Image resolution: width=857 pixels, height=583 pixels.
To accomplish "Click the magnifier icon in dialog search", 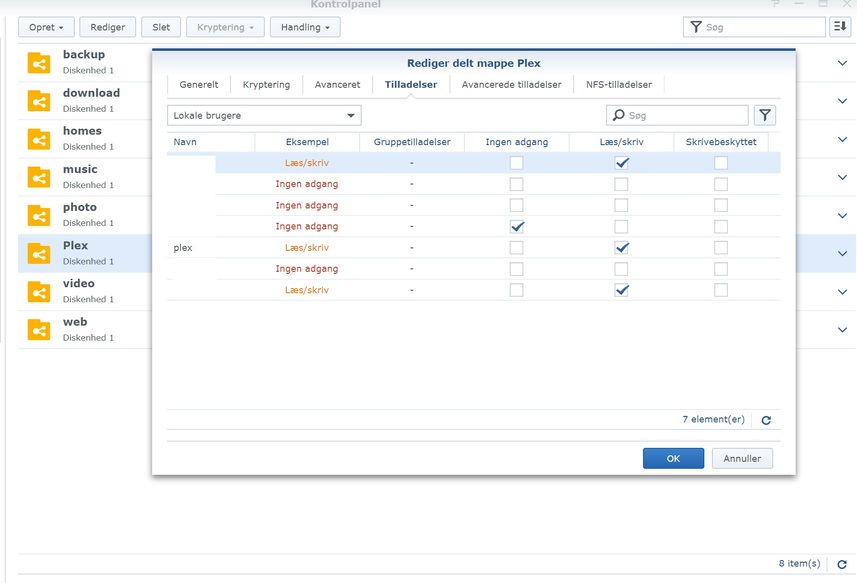I will coord(618,115).
